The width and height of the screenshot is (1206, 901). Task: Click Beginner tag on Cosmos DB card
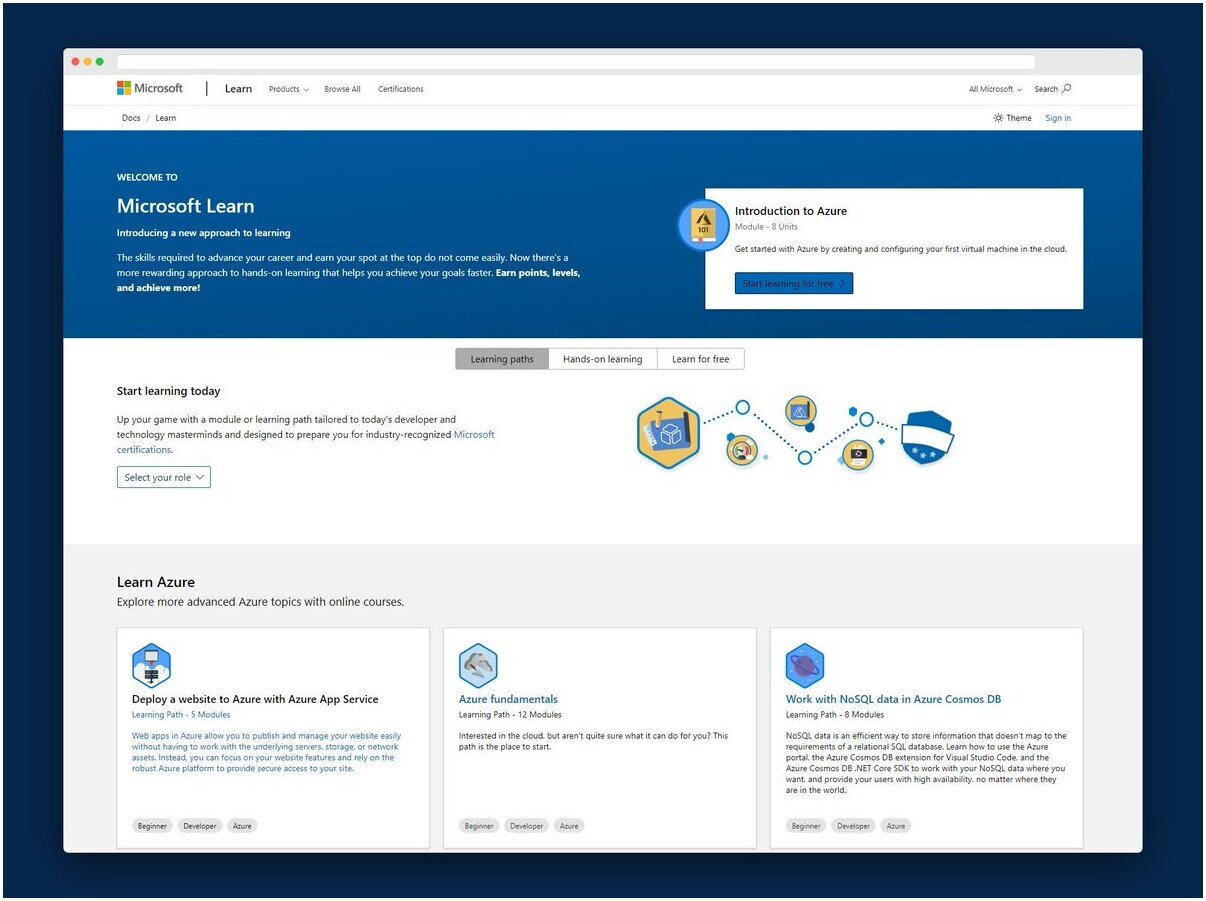(806, 826)
